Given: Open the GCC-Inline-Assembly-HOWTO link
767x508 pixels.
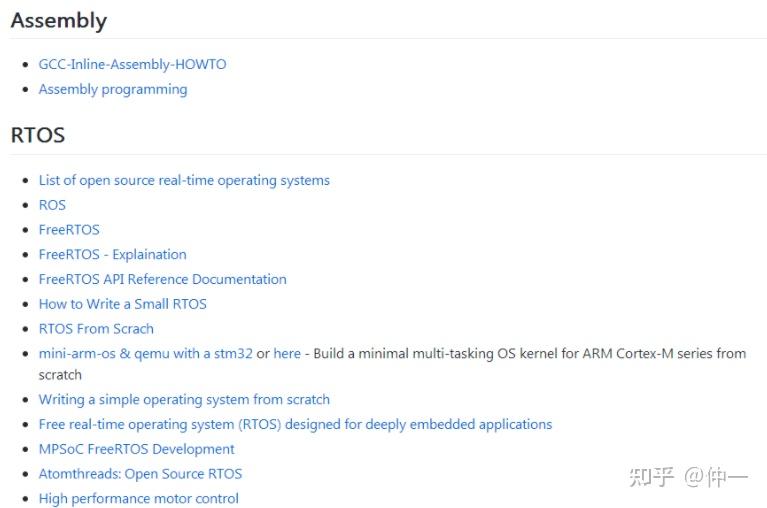Looking at the screenshot, I should click(132, 64).
